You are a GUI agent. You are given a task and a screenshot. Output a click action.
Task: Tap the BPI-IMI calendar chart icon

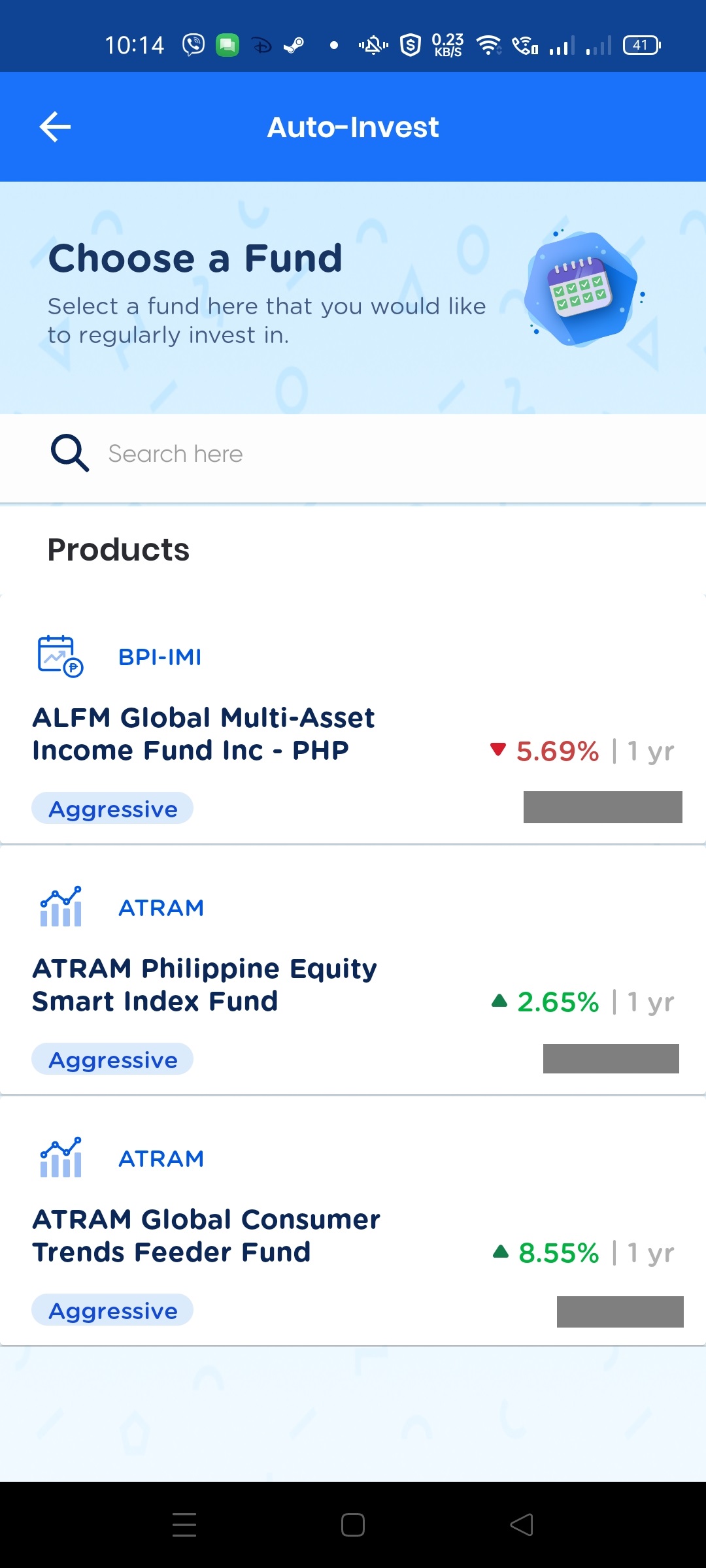tap(60, 656)
